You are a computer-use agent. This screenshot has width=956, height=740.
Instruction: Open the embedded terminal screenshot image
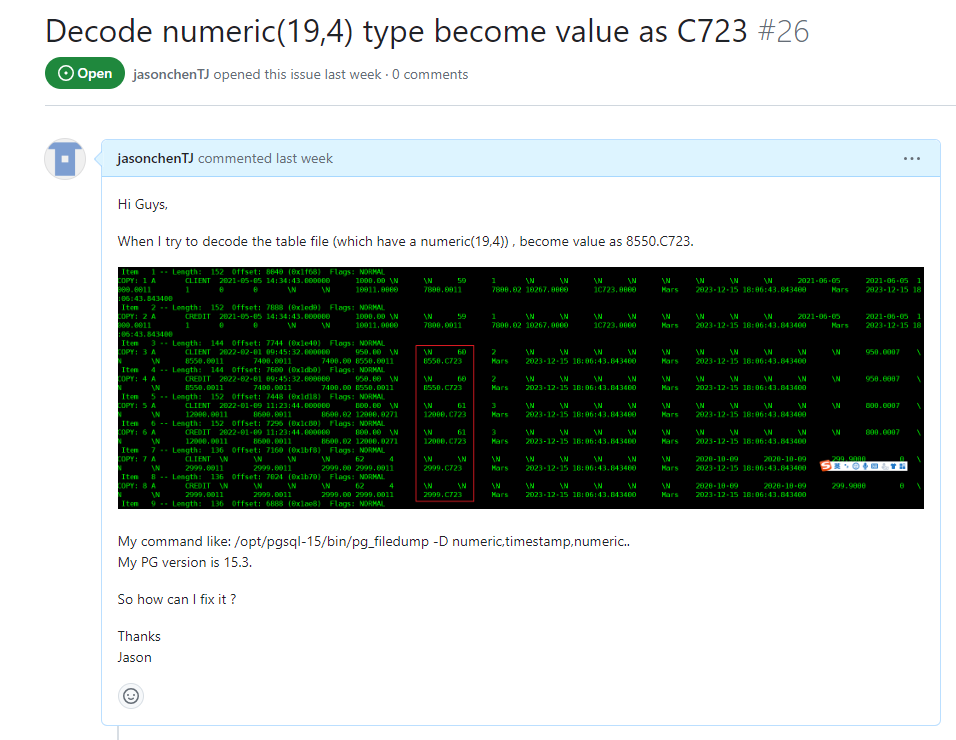click(521, 388)
